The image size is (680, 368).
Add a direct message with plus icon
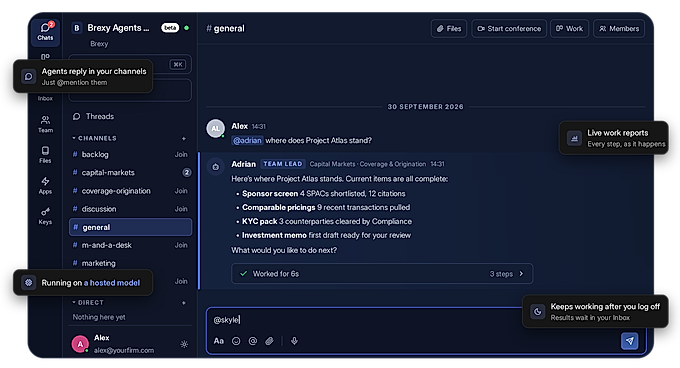tap(184, 303)
